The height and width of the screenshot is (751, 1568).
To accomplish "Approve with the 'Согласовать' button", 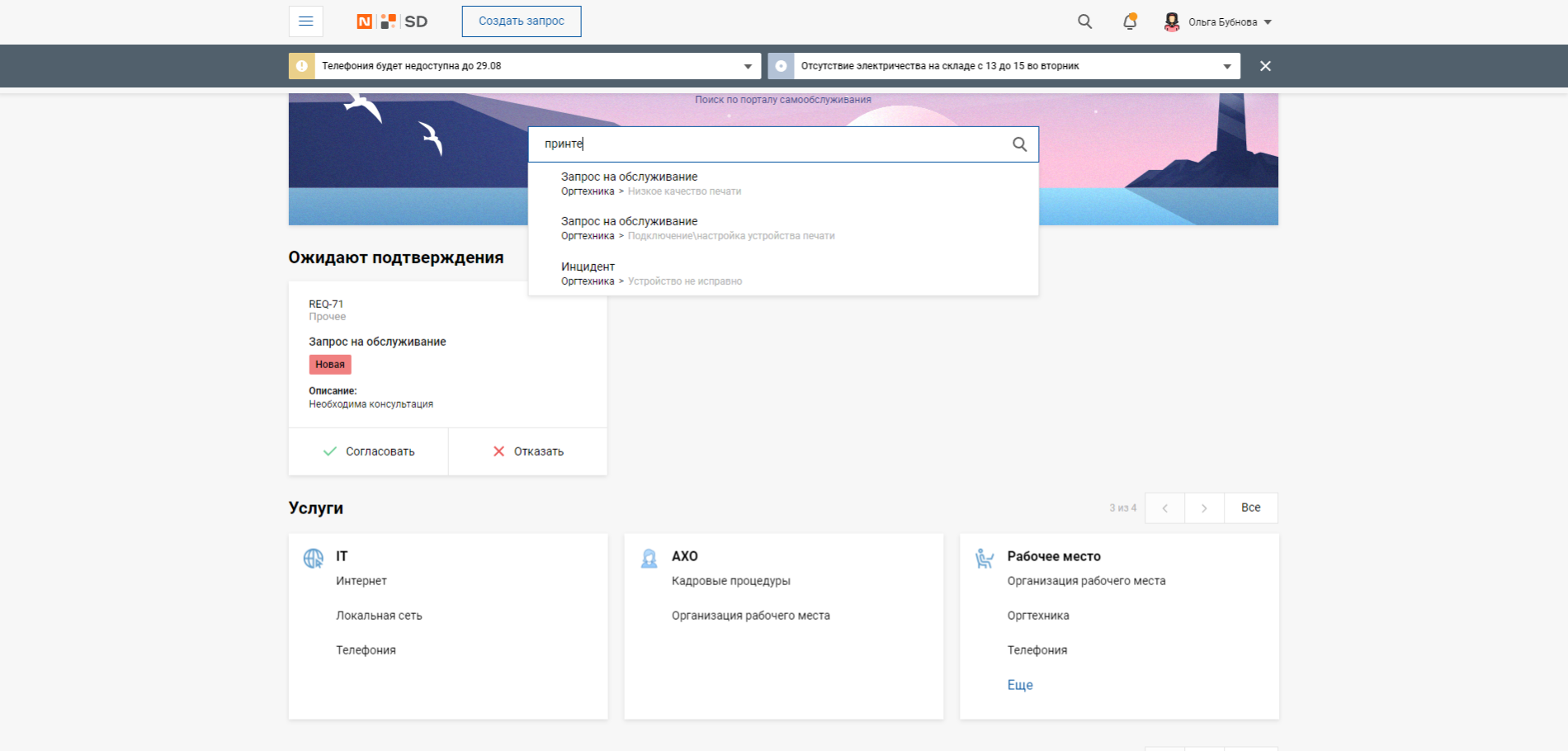I will pyautogui.click(x=368, y=451).
